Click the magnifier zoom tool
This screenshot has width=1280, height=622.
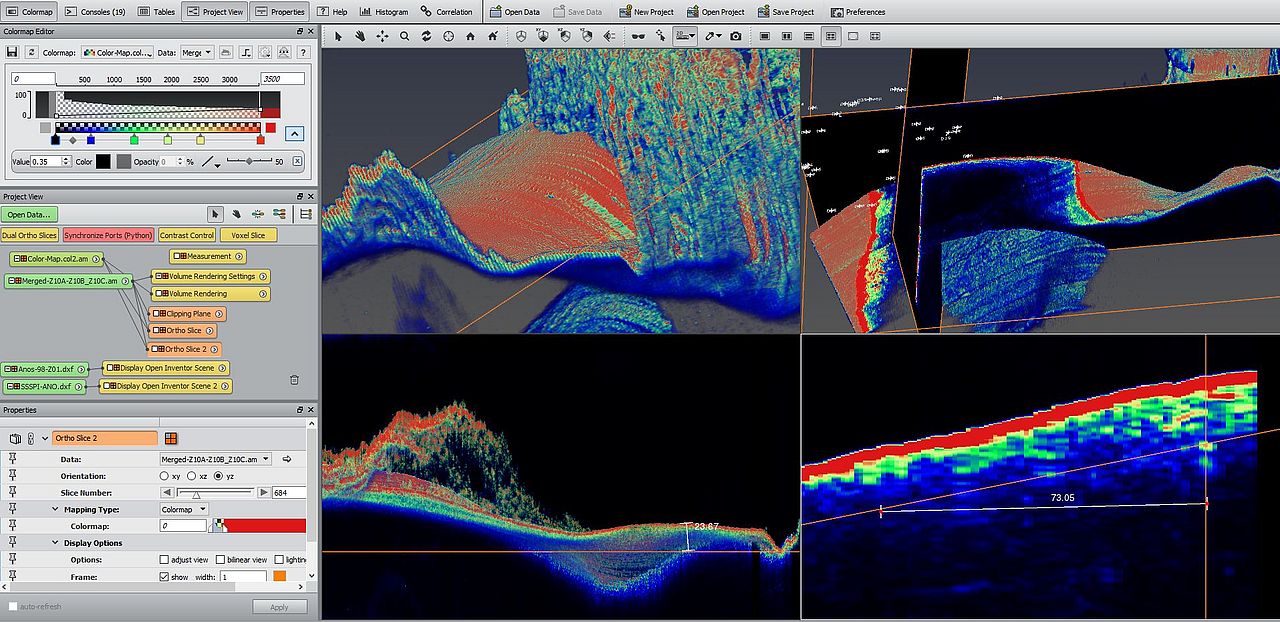(x=405, y=36)
